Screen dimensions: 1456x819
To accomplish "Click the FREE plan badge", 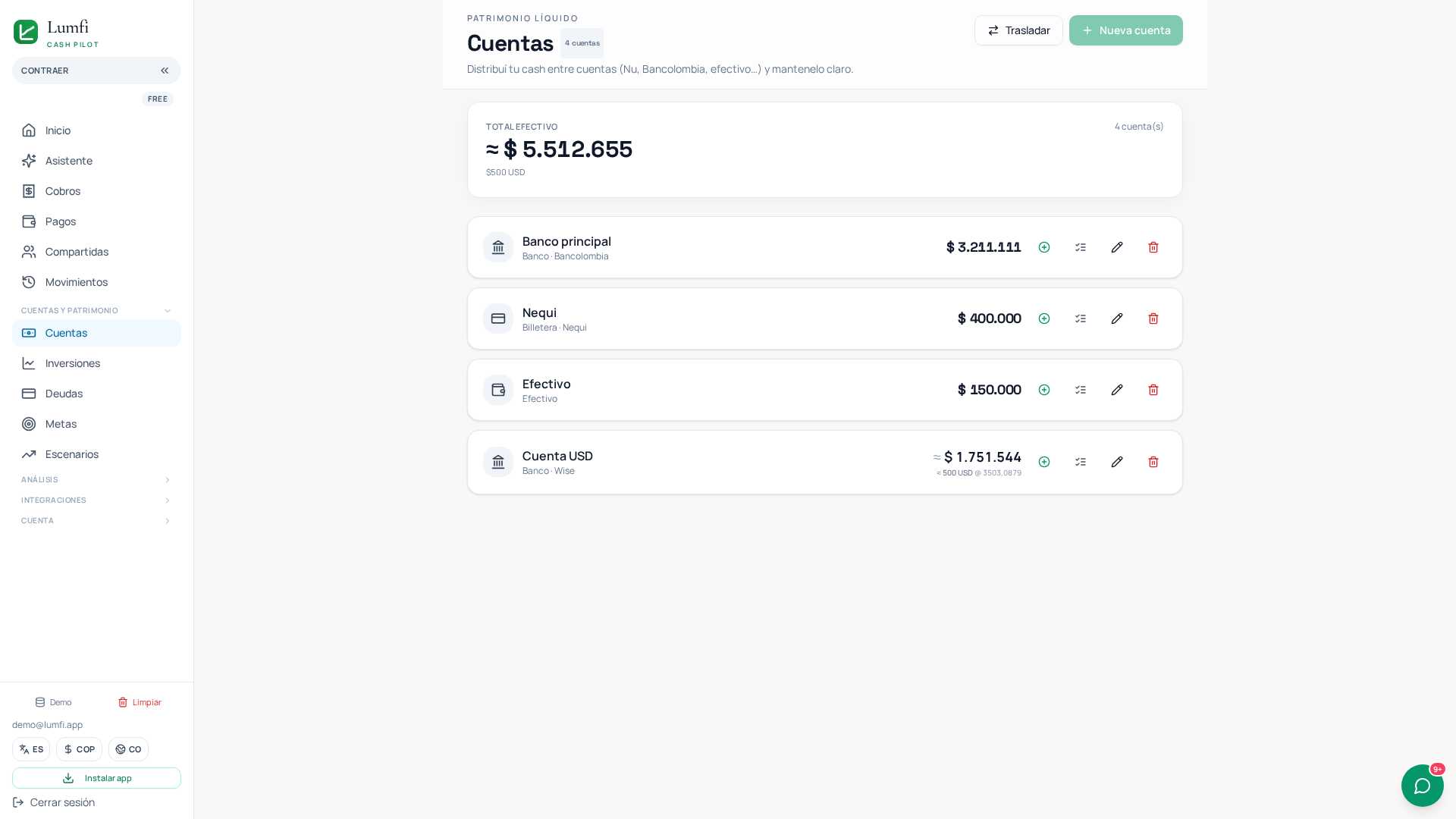I will tap(158, 99).
